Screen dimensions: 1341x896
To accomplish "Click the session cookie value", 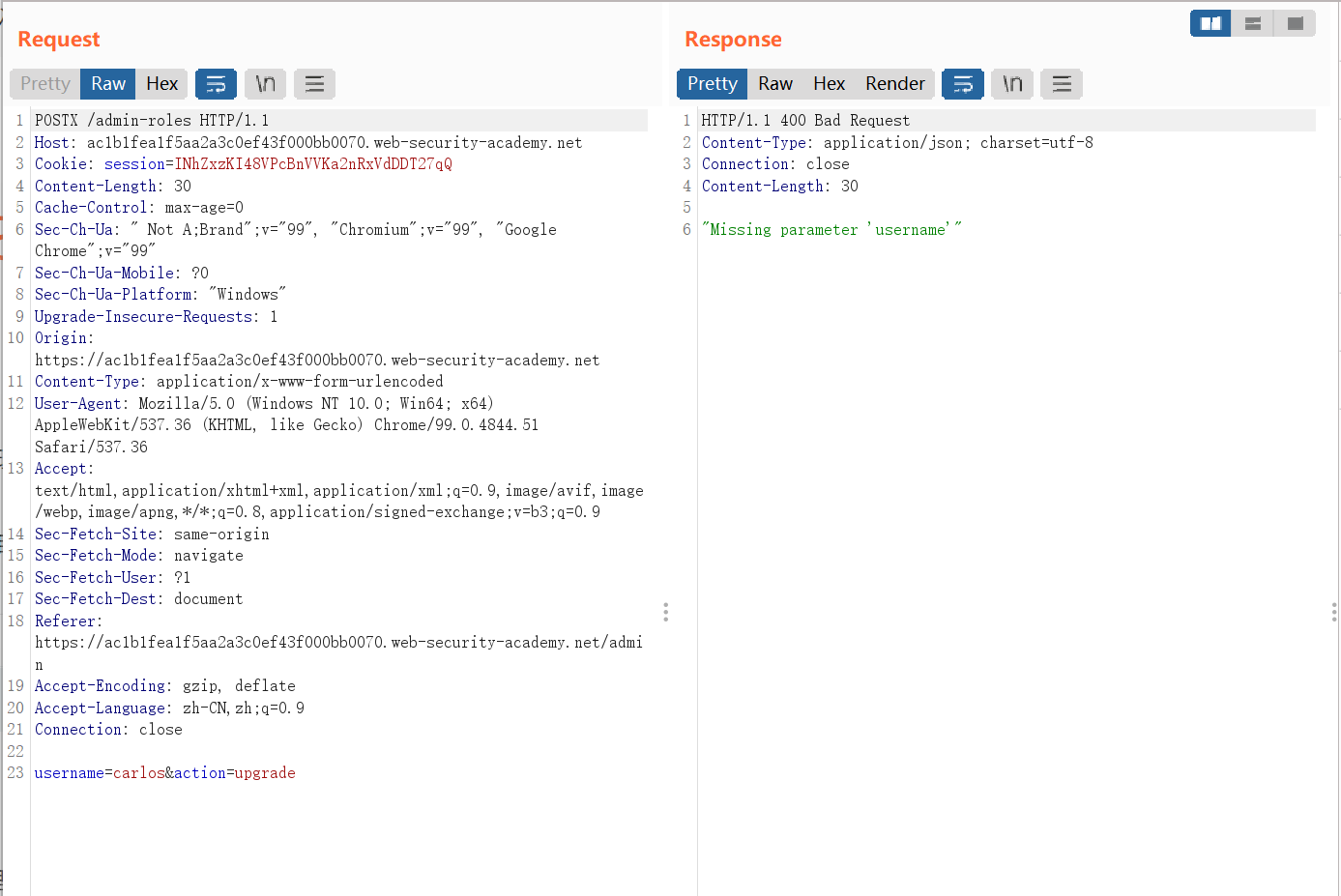I will click(x=313, y=164).
